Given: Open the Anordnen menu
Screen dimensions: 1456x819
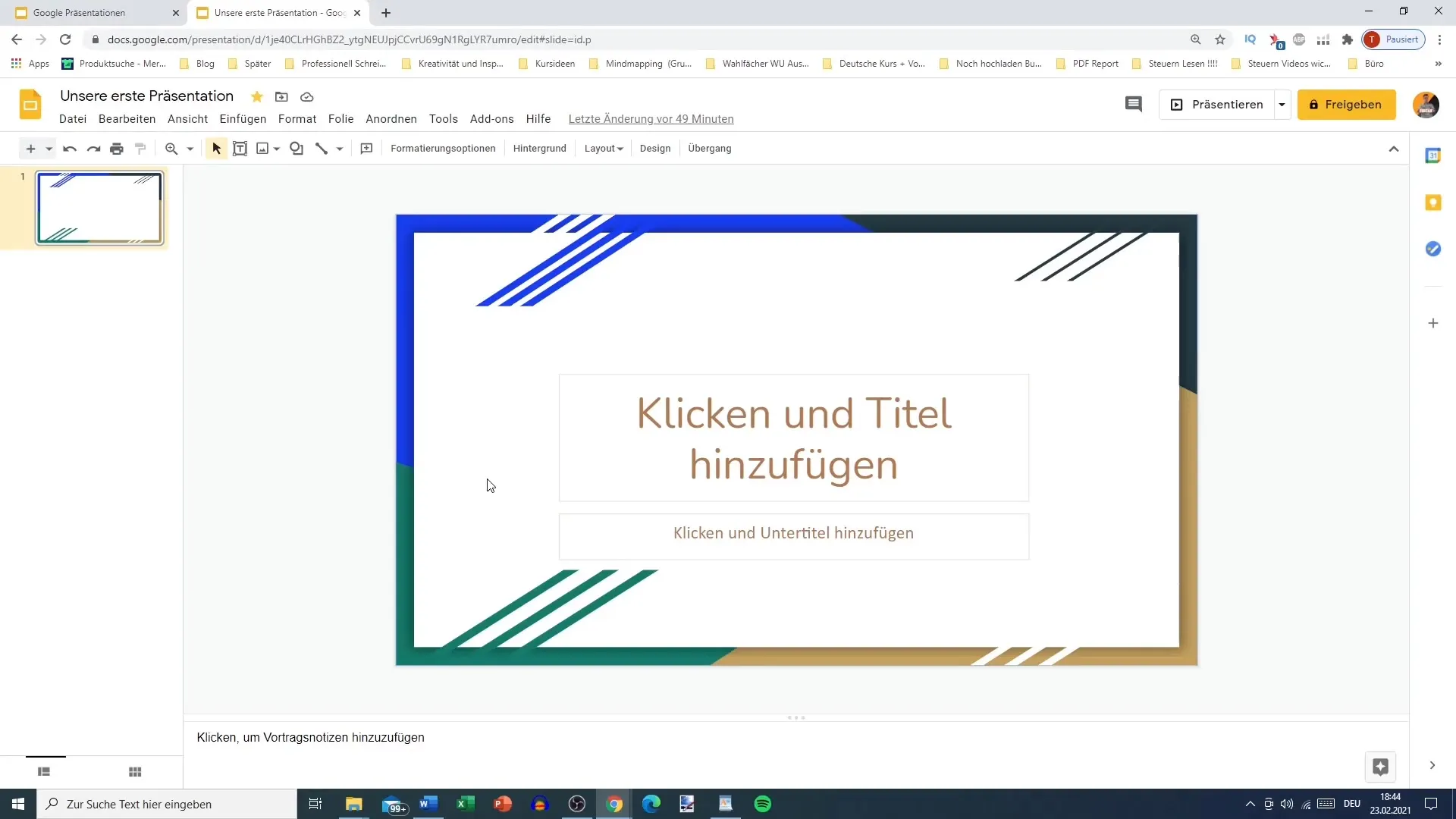Looking at the screenshot, I should click(x=391, y=119).
